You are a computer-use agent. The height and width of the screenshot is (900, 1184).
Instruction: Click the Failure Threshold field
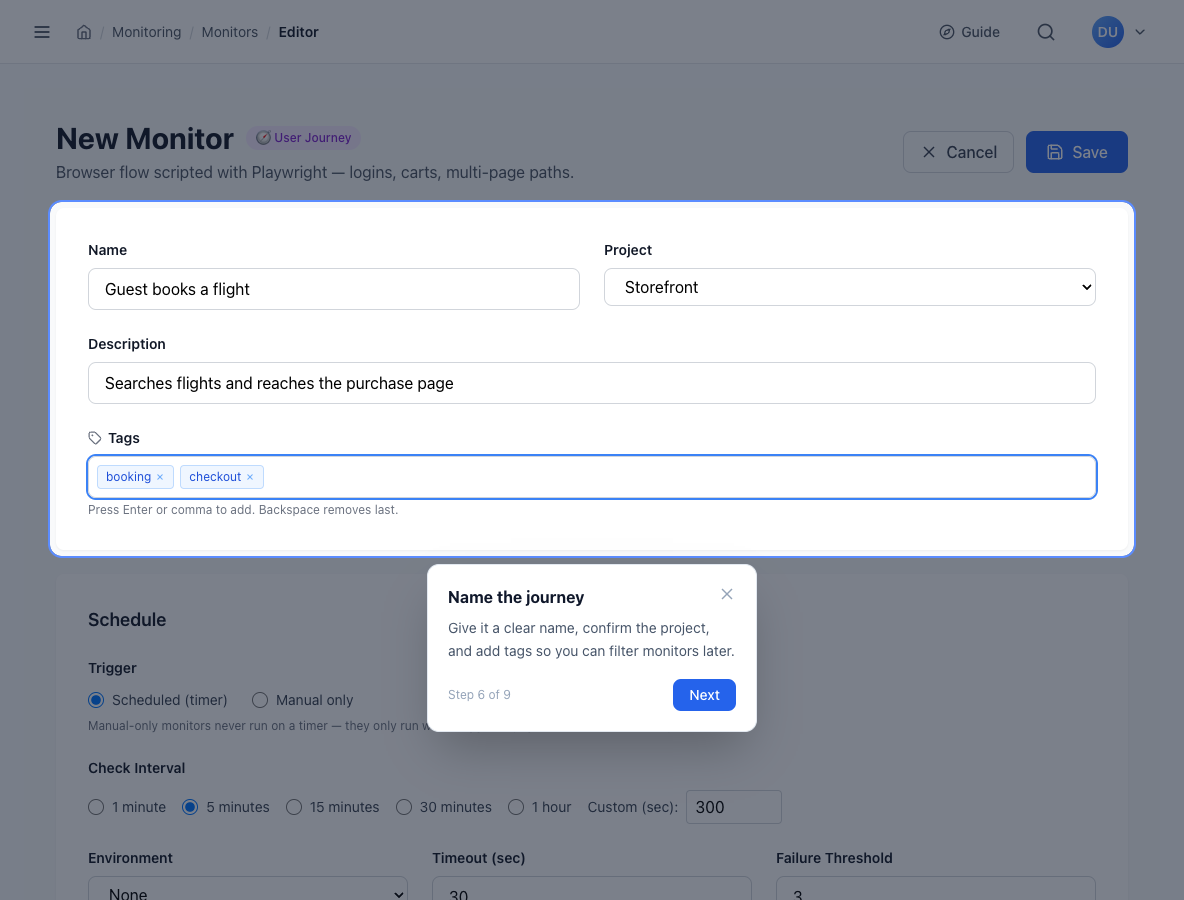point(936,889)
